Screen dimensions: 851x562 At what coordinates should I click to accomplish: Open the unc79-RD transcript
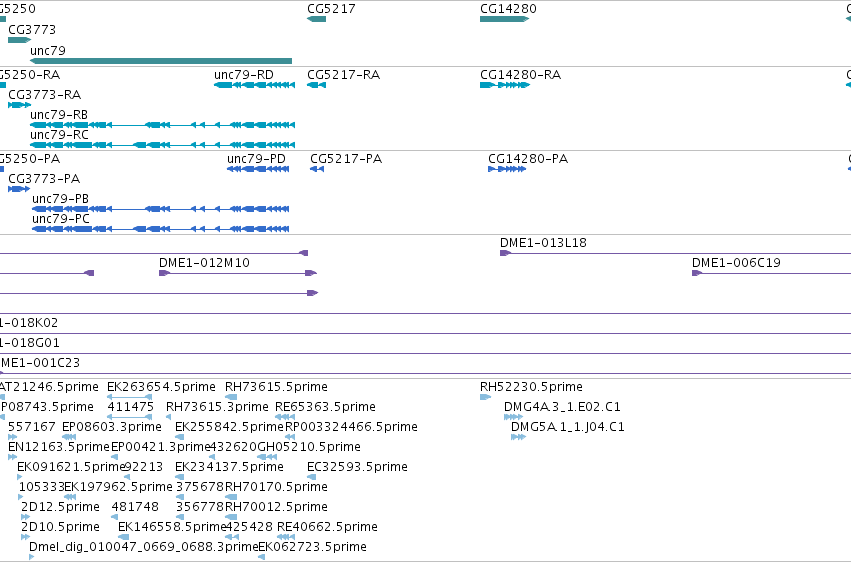(x=255, y=85)
